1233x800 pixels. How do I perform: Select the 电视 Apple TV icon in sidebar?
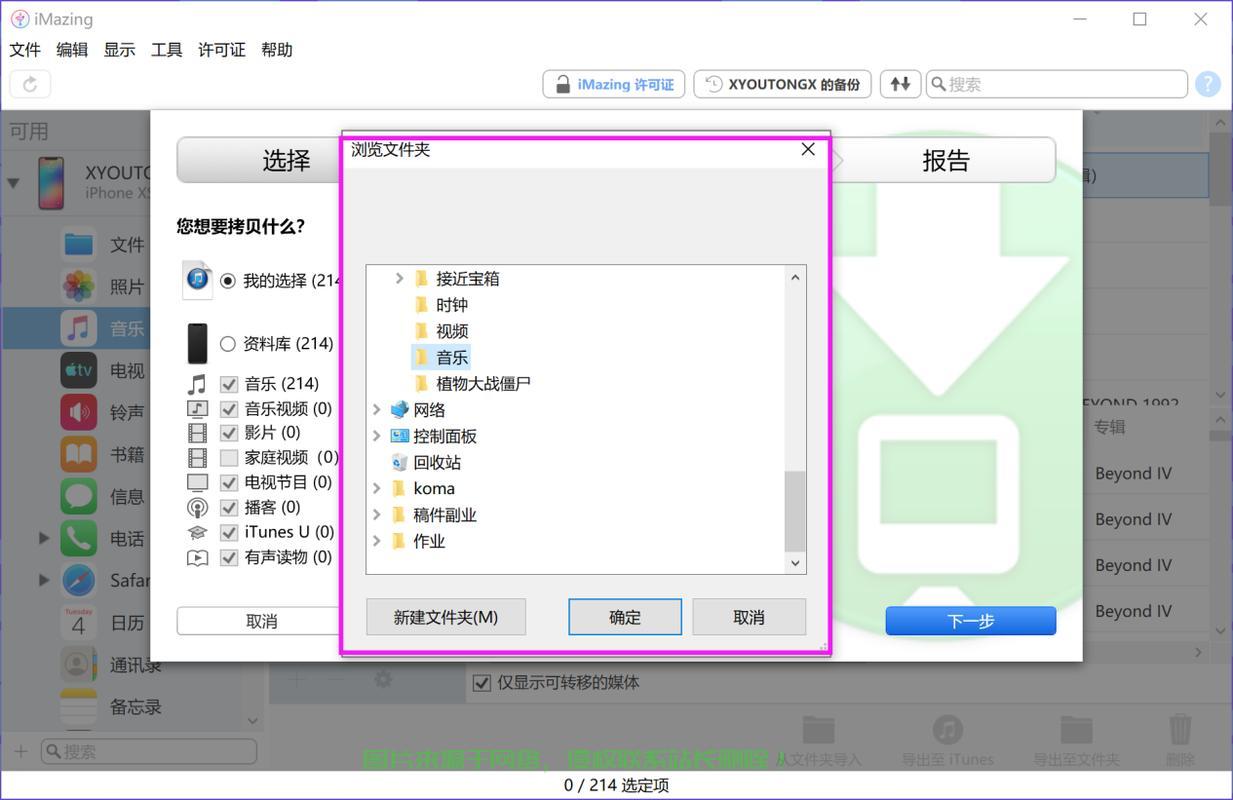coord(78,370)
